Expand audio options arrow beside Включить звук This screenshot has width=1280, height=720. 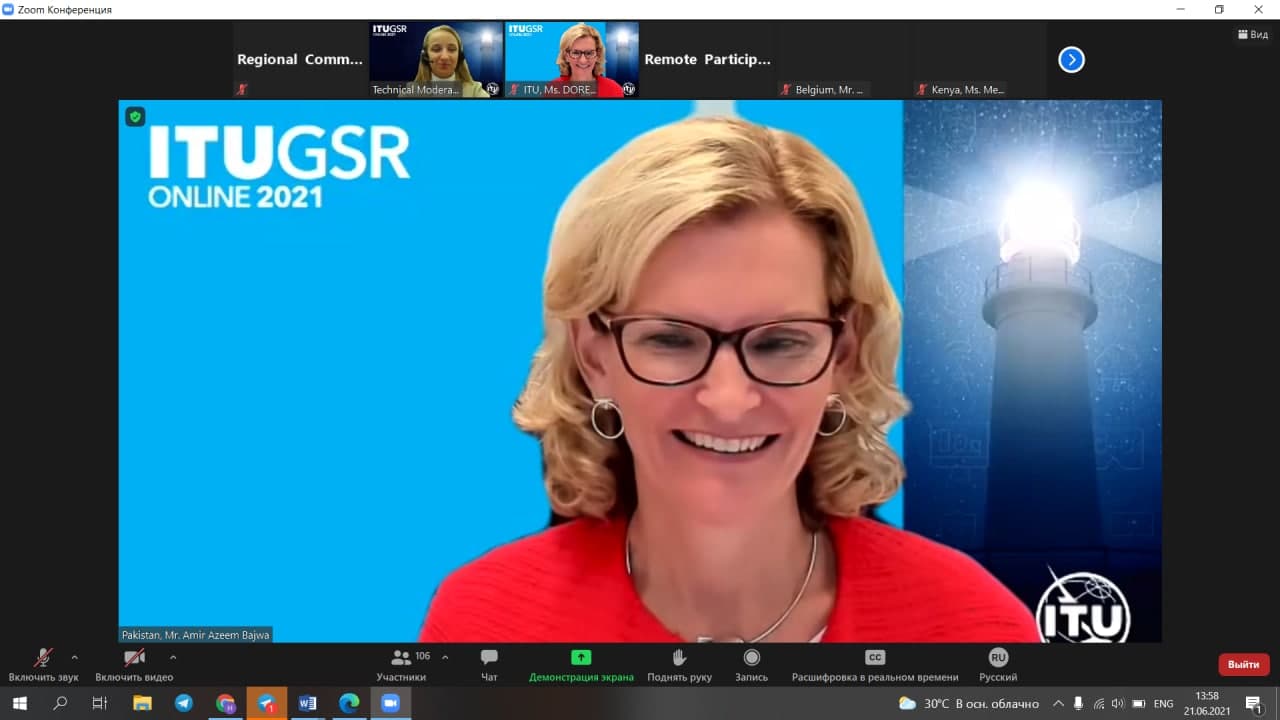[x=74, y=657]
